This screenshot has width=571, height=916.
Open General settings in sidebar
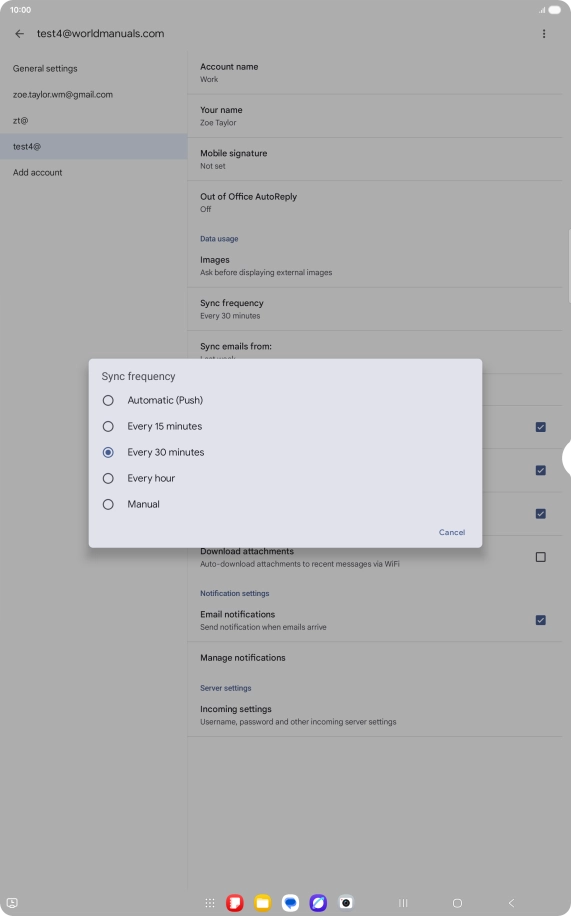94,68
